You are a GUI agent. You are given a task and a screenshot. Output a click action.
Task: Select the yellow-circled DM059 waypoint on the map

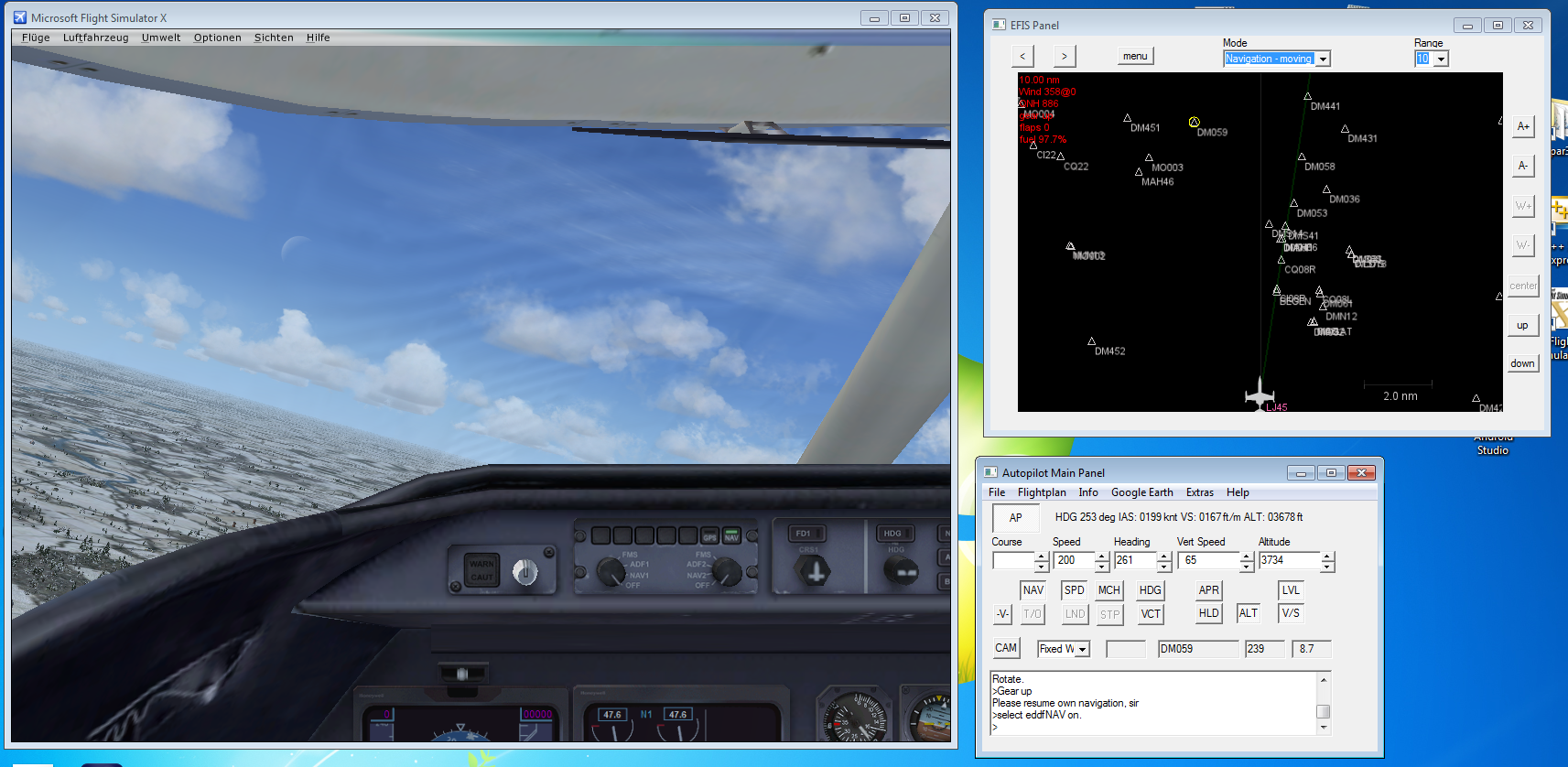1194,123
